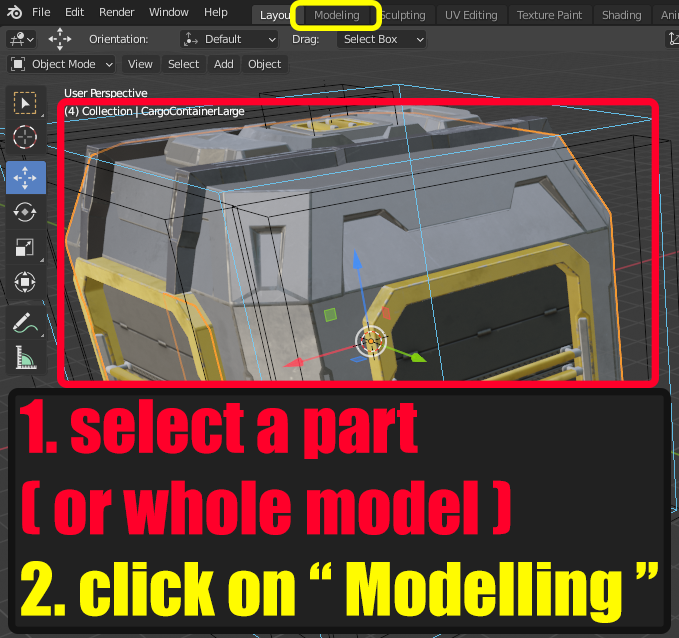
Task: Switch to the Shading workspace tab
Action: [x=621, y=15]
